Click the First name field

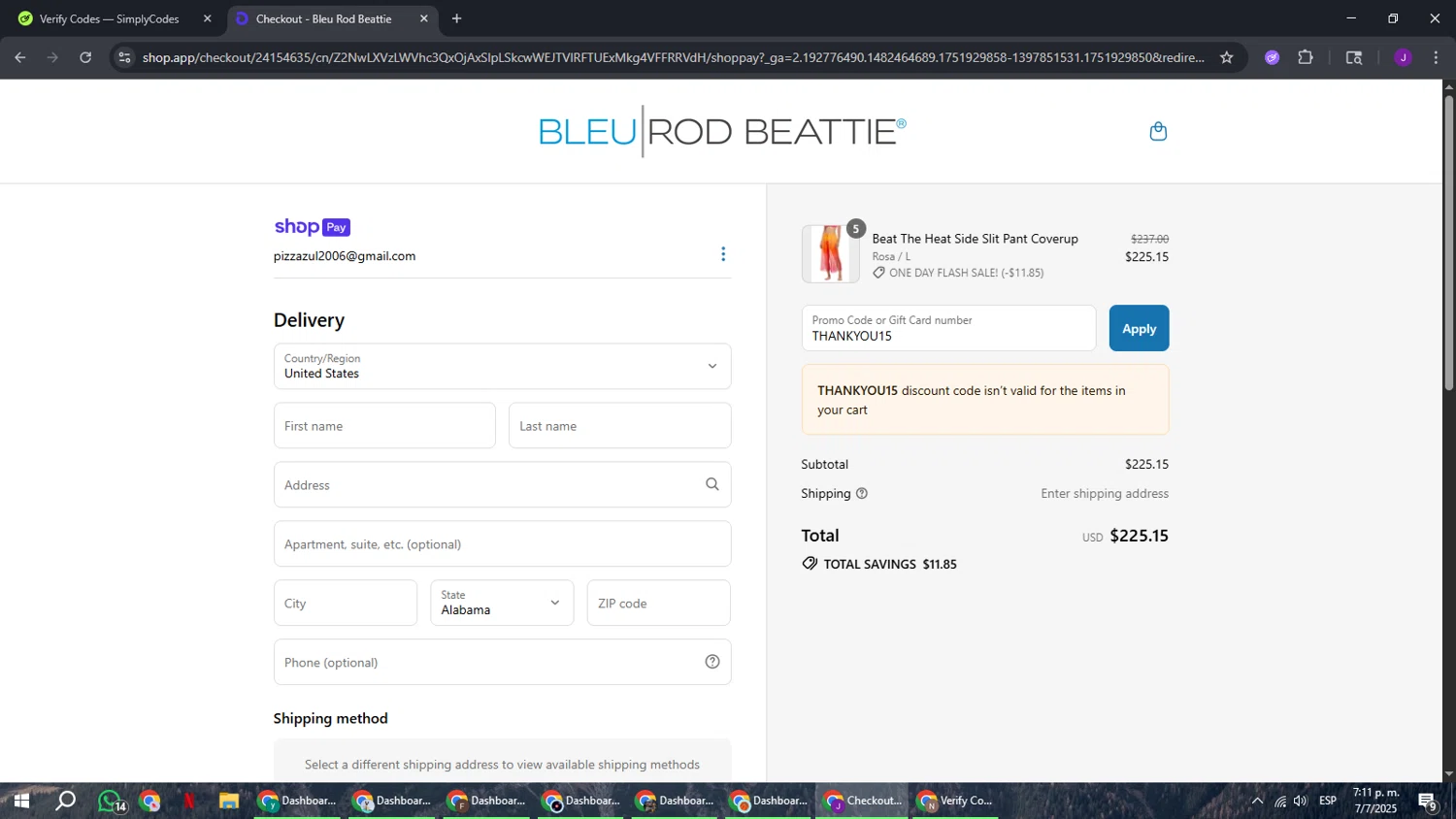(x=384, y=426)
